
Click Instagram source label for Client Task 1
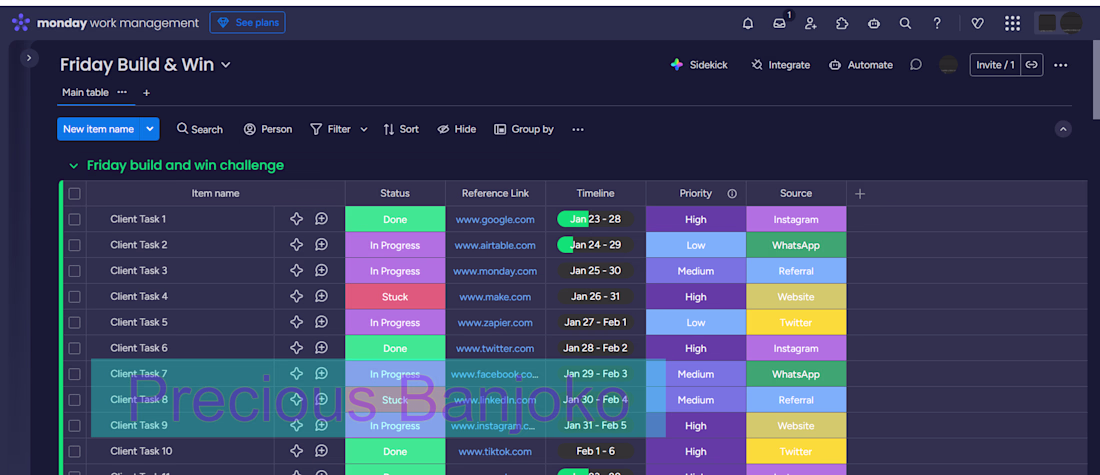coord(796,220)
